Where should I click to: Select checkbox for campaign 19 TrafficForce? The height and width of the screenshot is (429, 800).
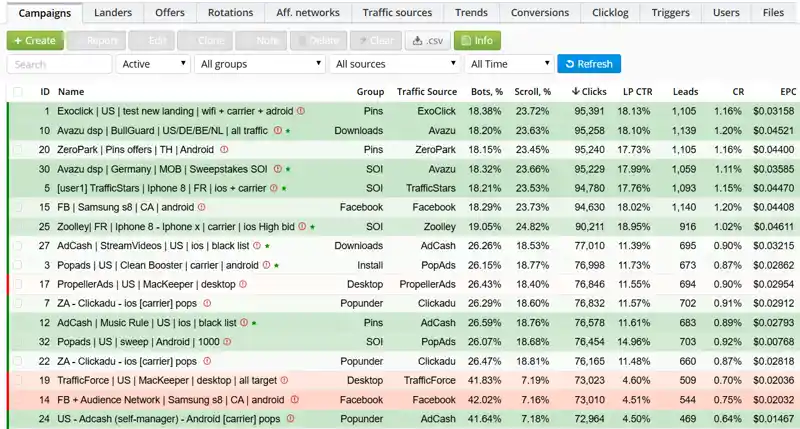[18, 380]
